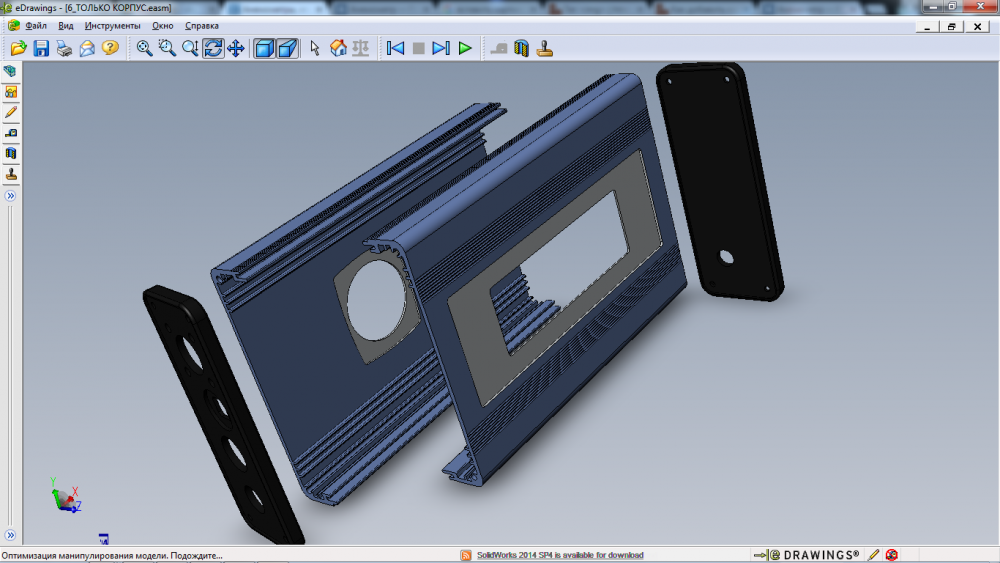Toggle the Rotate view tool
1000x563 pixels.
[x=213, y=48]
